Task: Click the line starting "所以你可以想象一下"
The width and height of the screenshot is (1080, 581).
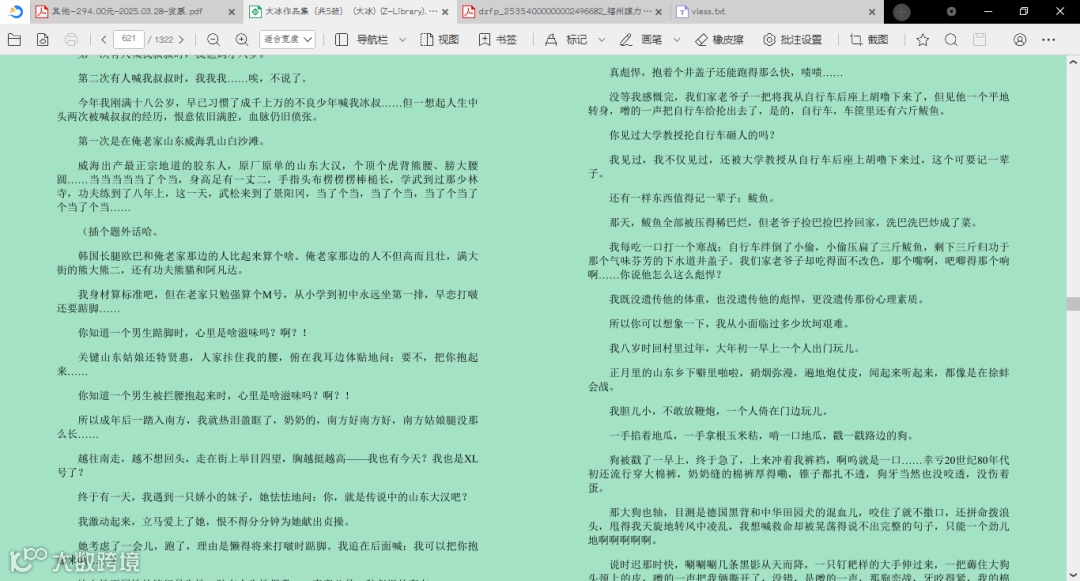Action: tap(730, 324)
